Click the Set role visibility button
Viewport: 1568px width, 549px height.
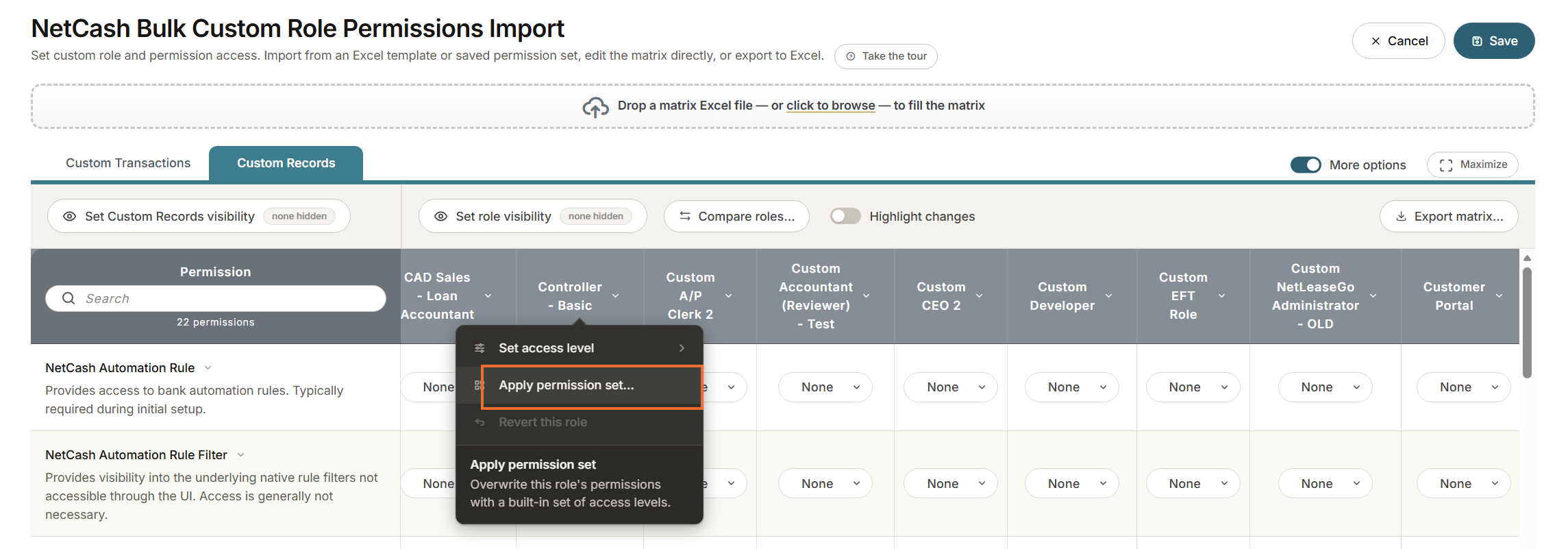[x=532, y=217]
